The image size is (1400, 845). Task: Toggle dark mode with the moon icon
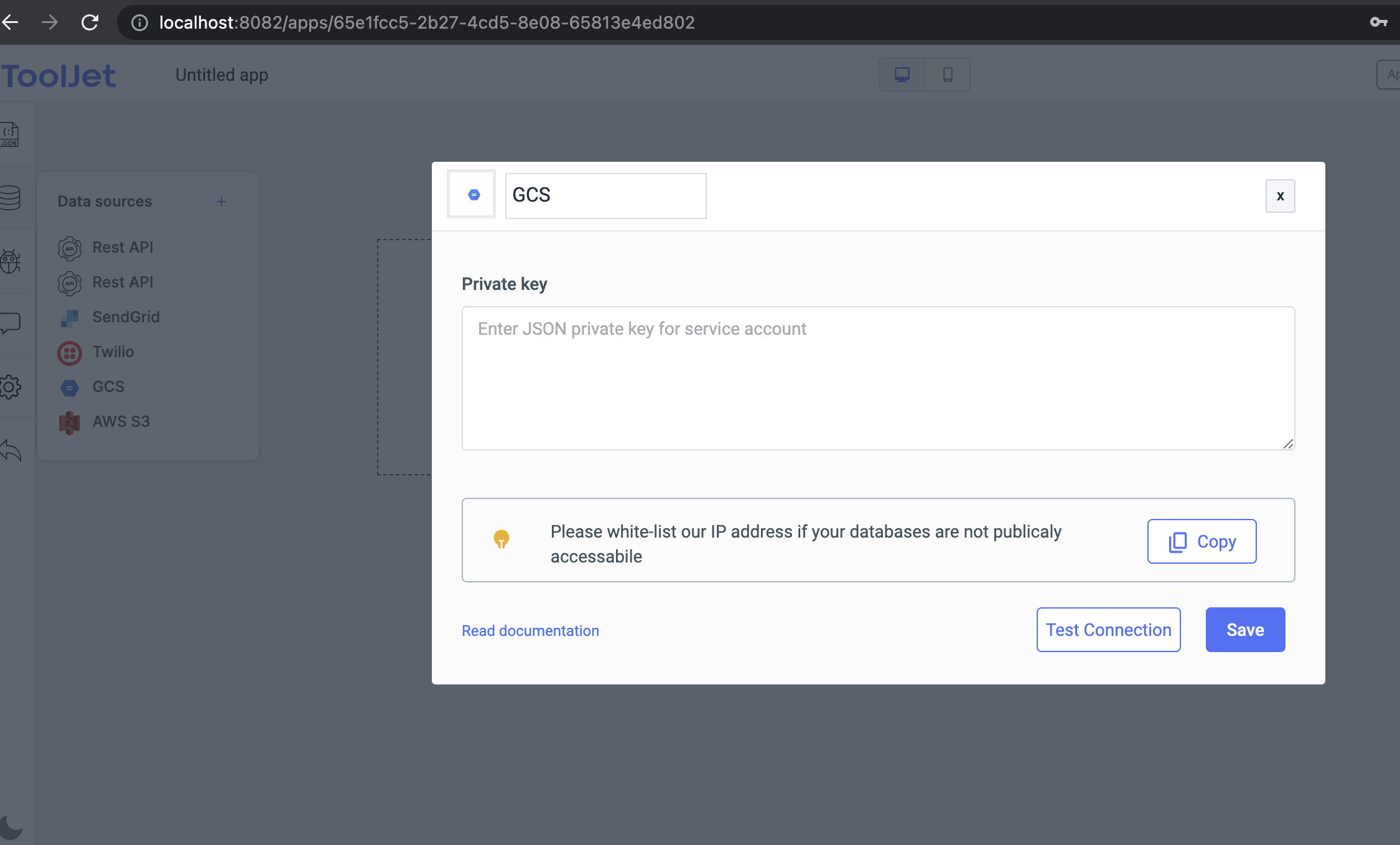10,826
